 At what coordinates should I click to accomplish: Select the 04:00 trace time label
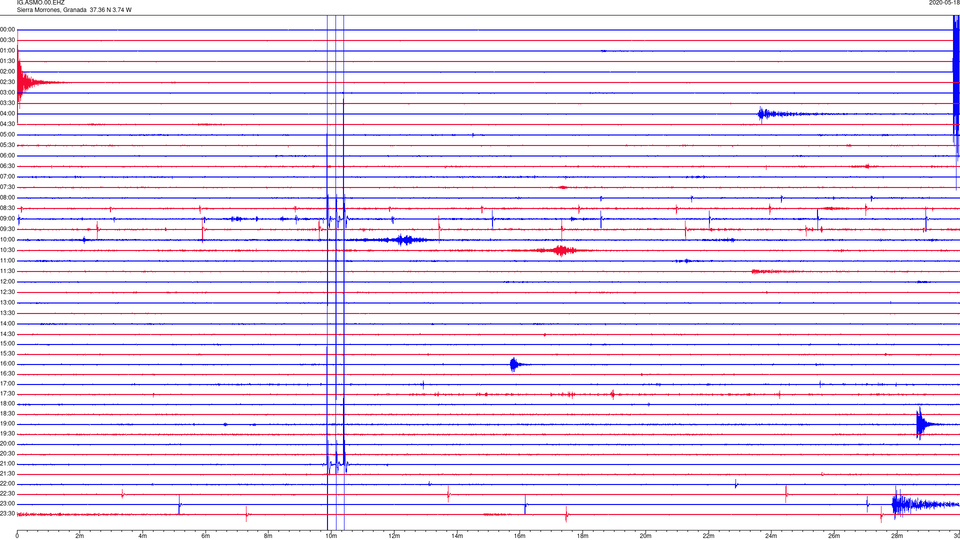(7, 113)
